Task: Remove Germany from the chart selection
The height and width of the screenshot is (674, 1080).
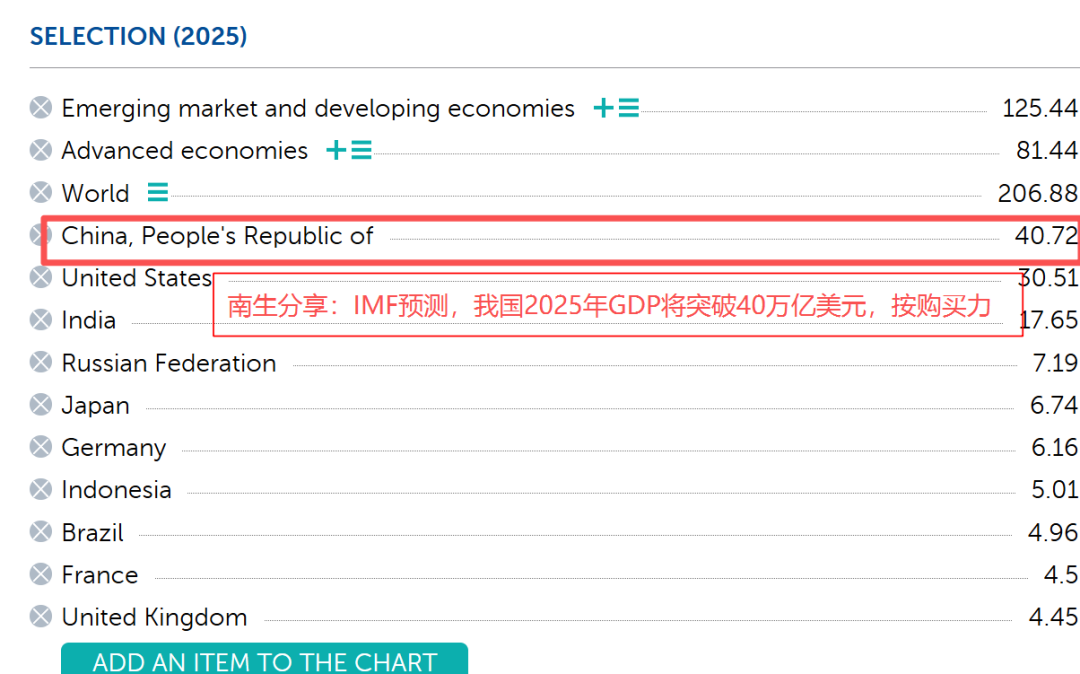Action: click(40, 448)
